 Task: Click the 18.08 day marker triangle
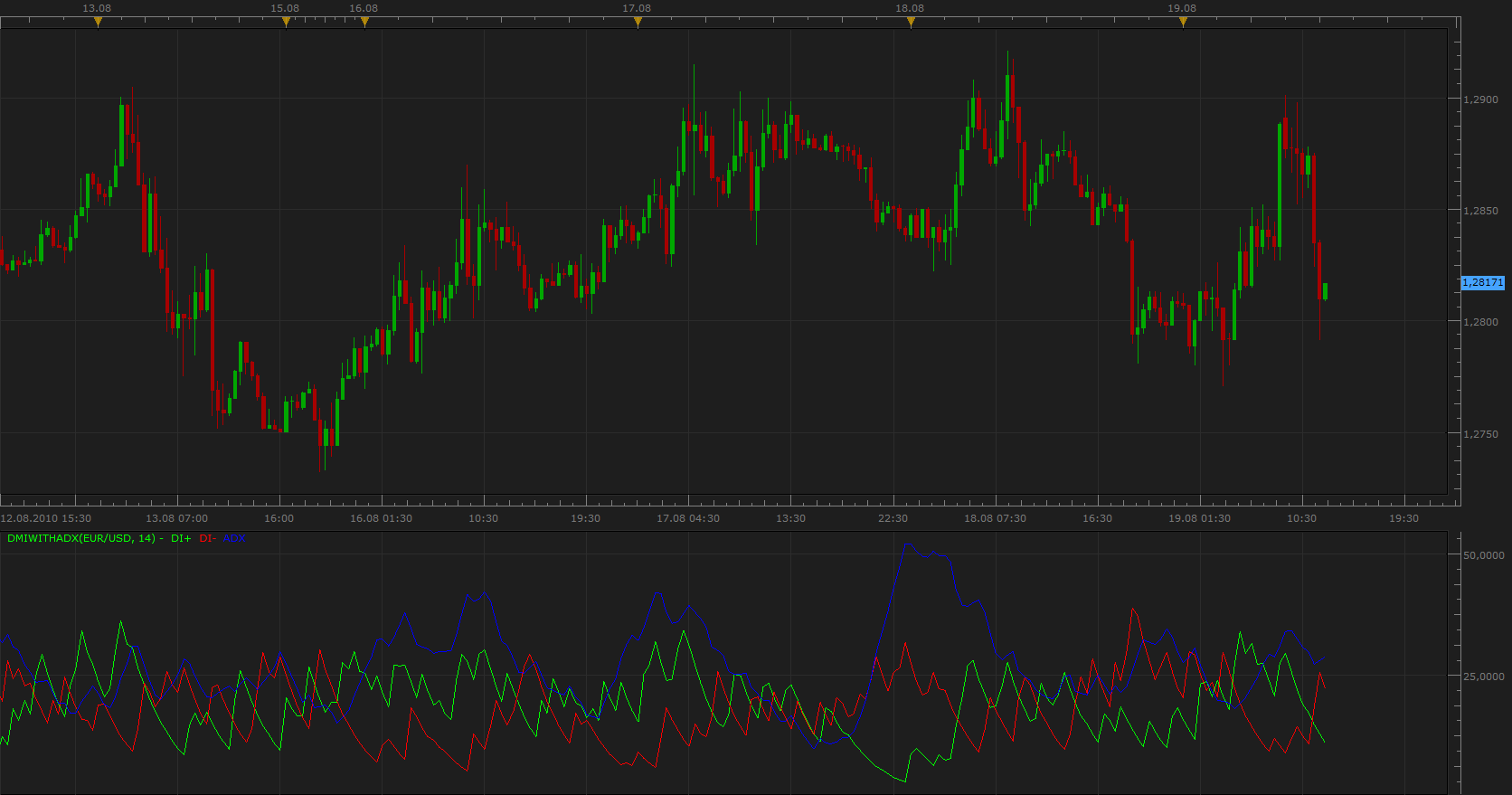click(x=911, y=23)
